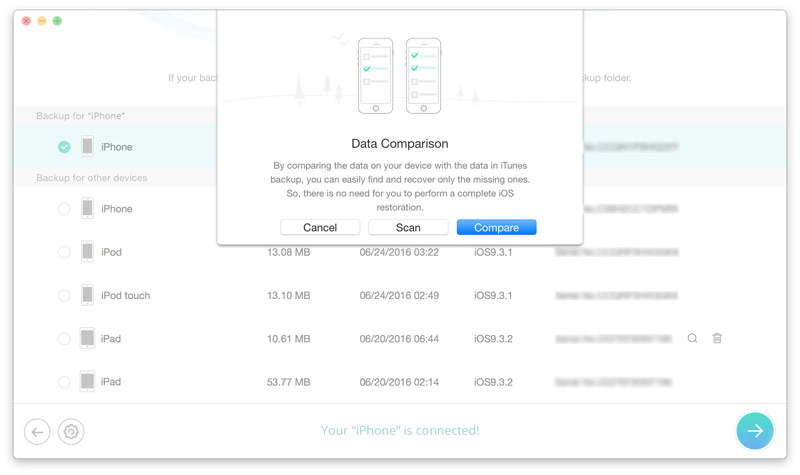The height and width of the screenshot is (475, 800).
Task: Click the "13.08 MB" size value
Action: 289,252
